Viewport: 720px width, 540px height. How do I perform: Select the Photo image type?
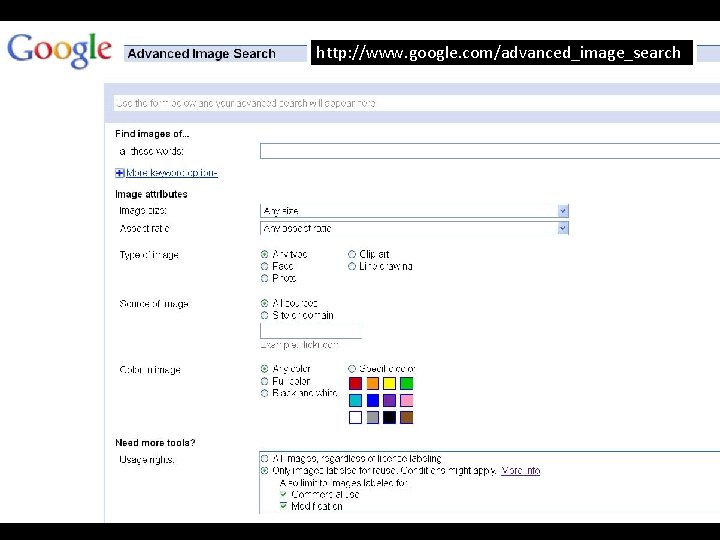(264, 278)
